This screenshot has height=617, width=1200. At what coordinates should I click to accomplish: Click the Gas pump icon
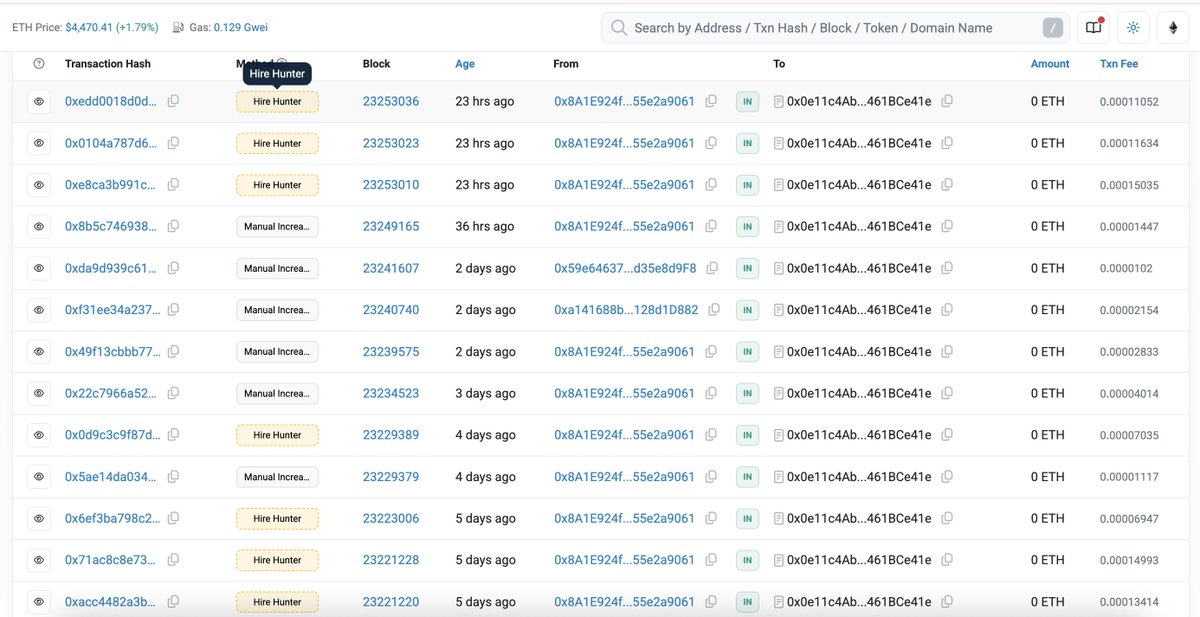pos(178,28)
